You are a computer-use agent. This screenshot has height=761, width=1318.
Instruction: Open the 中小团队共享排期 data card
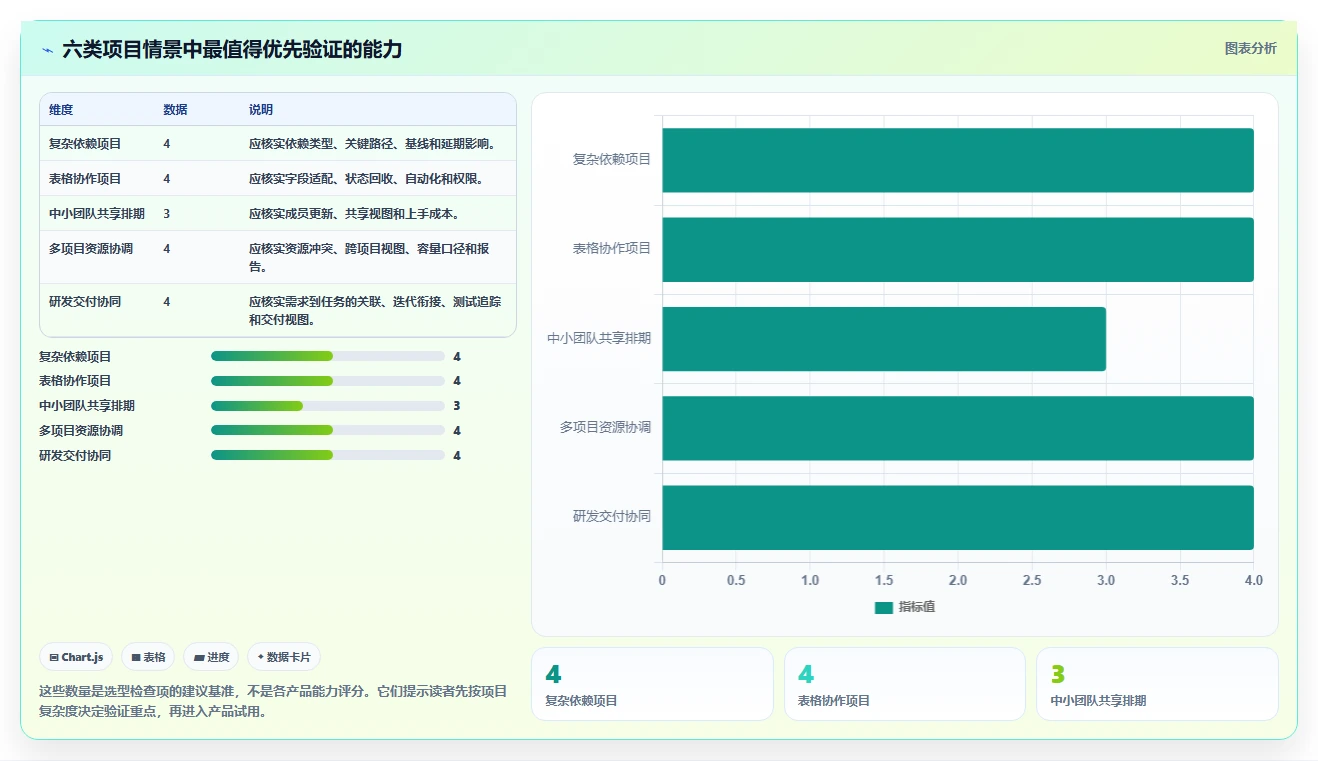click(1157, 684)
